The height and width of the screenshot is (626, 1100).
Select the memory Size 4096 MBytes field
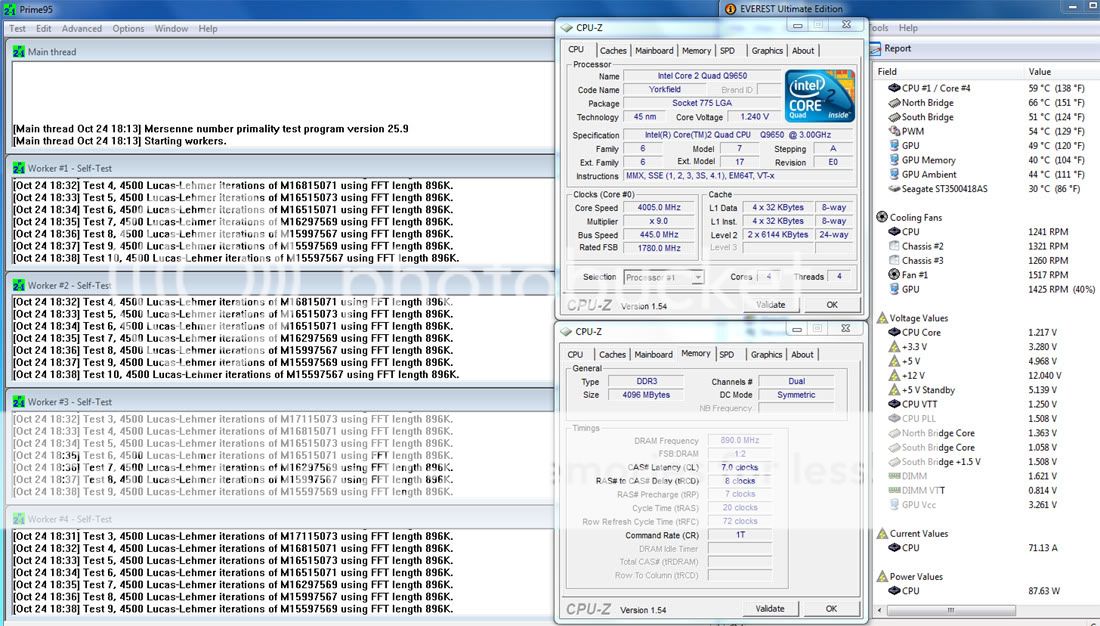[x=645, y=395]
